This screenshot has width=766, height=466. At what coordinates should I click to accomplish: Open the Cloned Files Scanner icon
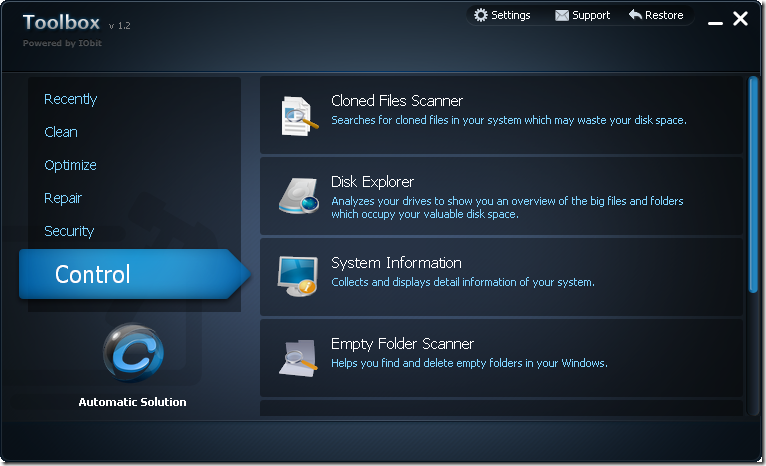click(299, 116)
